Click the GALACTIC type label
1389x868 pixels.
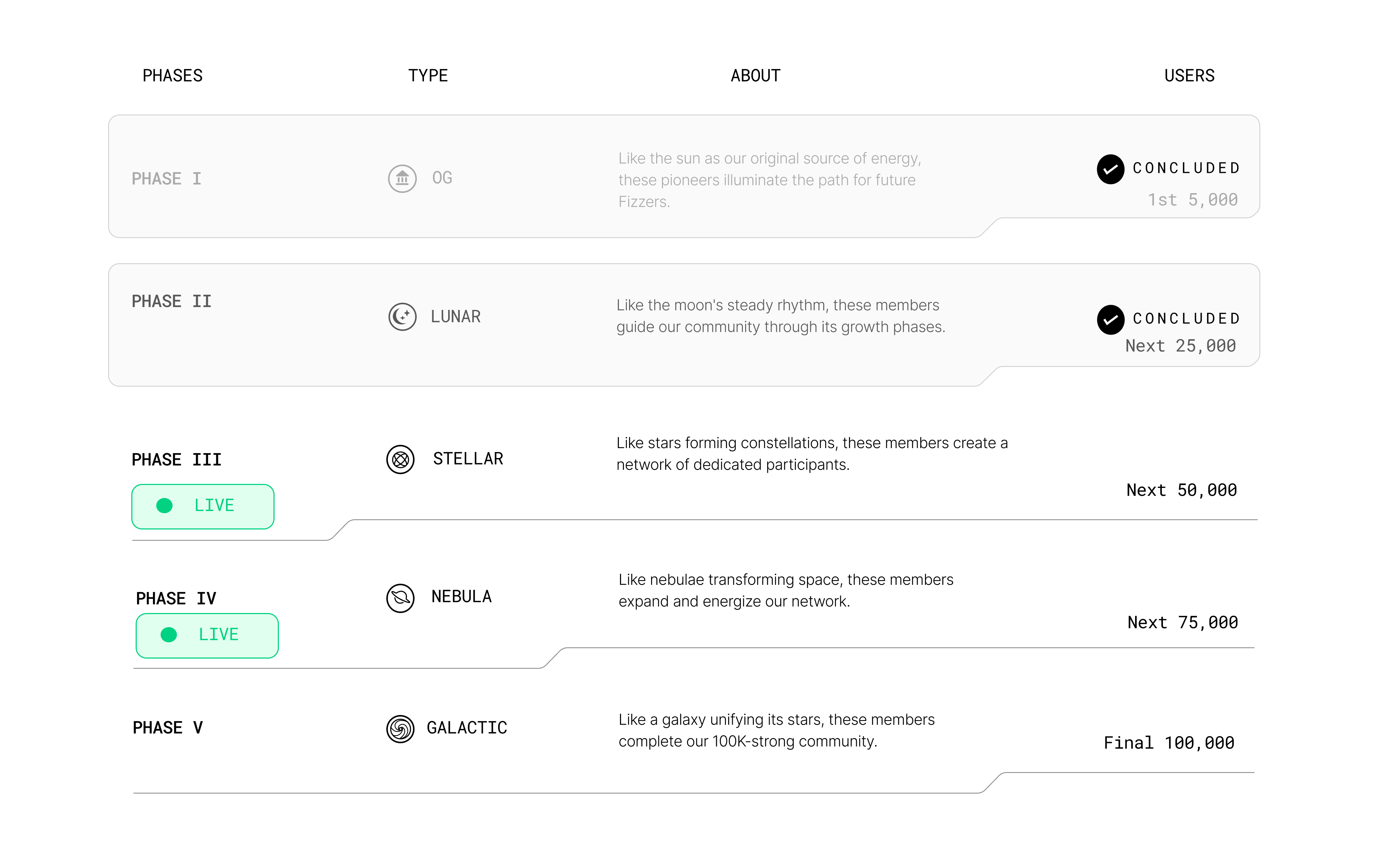coord(467,728)
